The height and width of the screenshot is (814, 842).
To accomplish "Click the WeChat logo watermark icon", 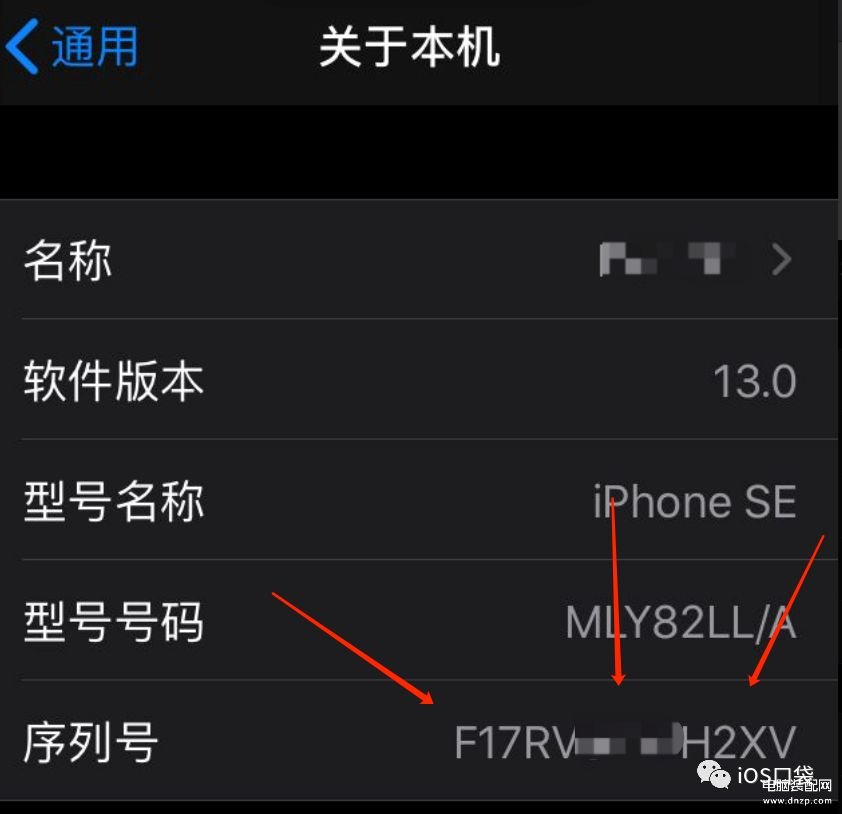I will 714,774.
